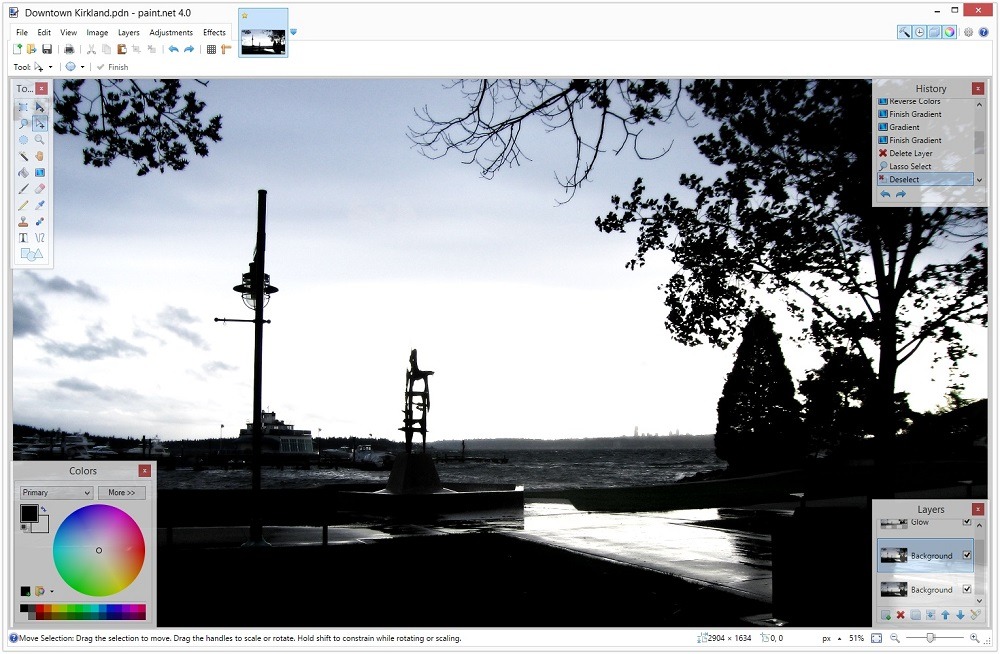Select the Shapes tool
This screenshot has height=654, width=1000.
click(x=31, y=253)
